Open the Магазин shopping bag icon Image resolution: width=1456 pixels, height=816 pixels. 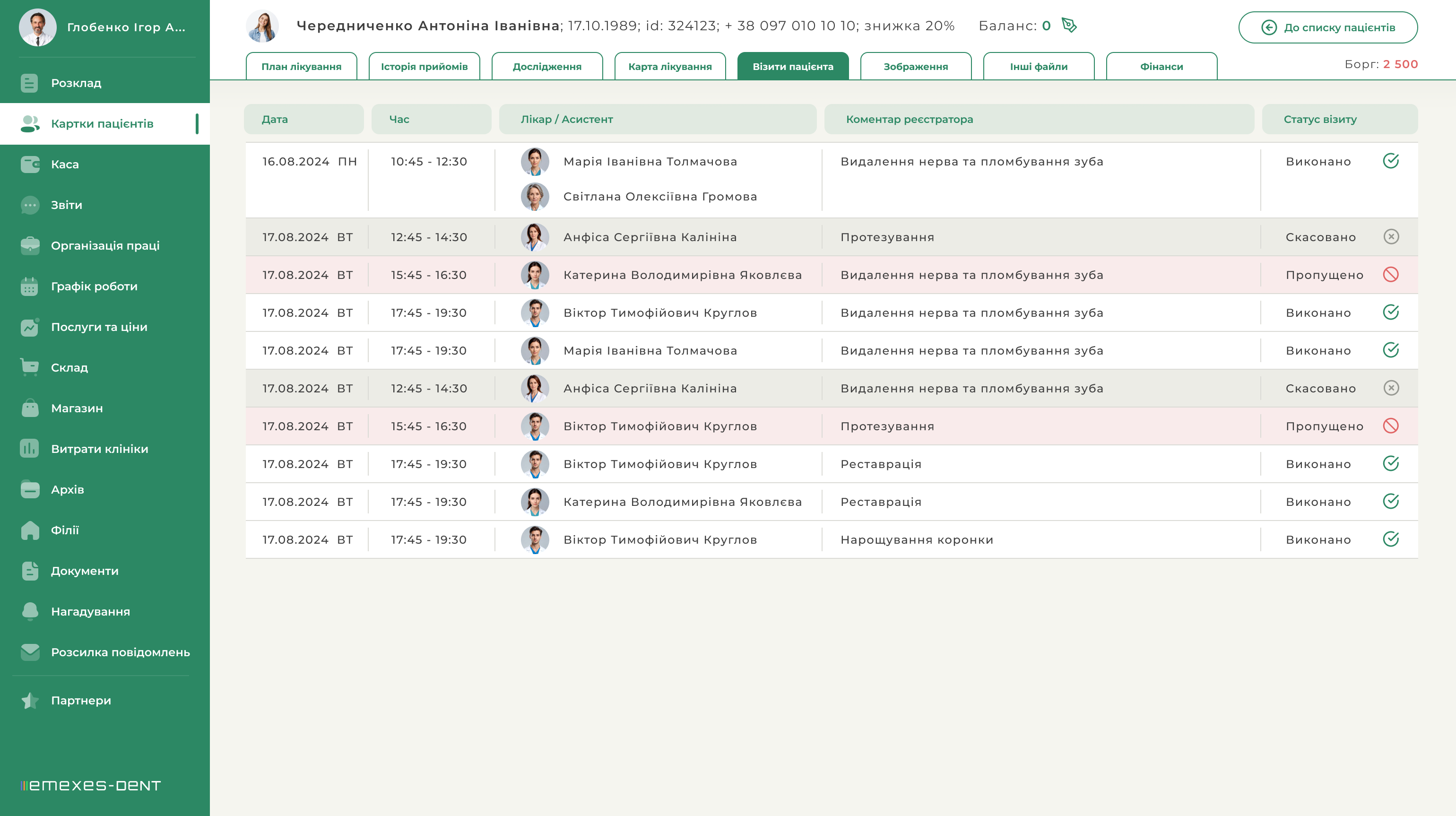(30, 408)
